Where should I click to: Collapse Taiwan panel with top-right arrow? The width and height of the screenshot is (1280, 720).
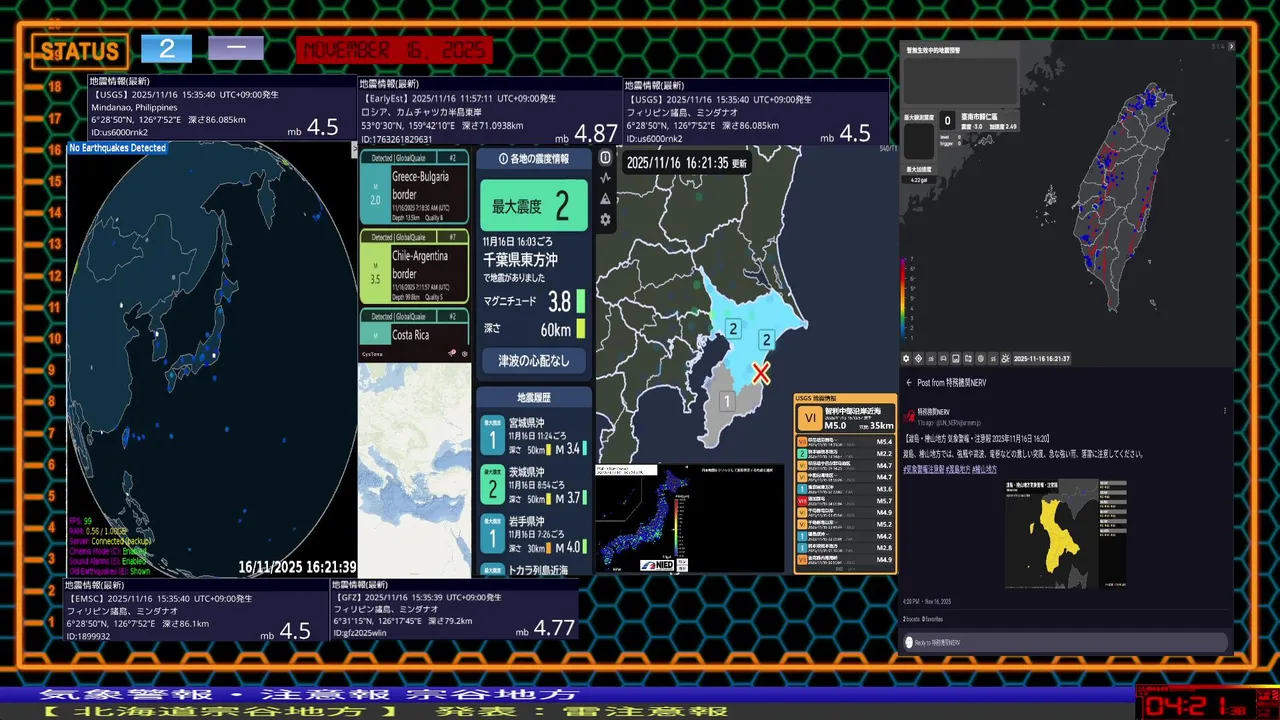click(1231, 46)
